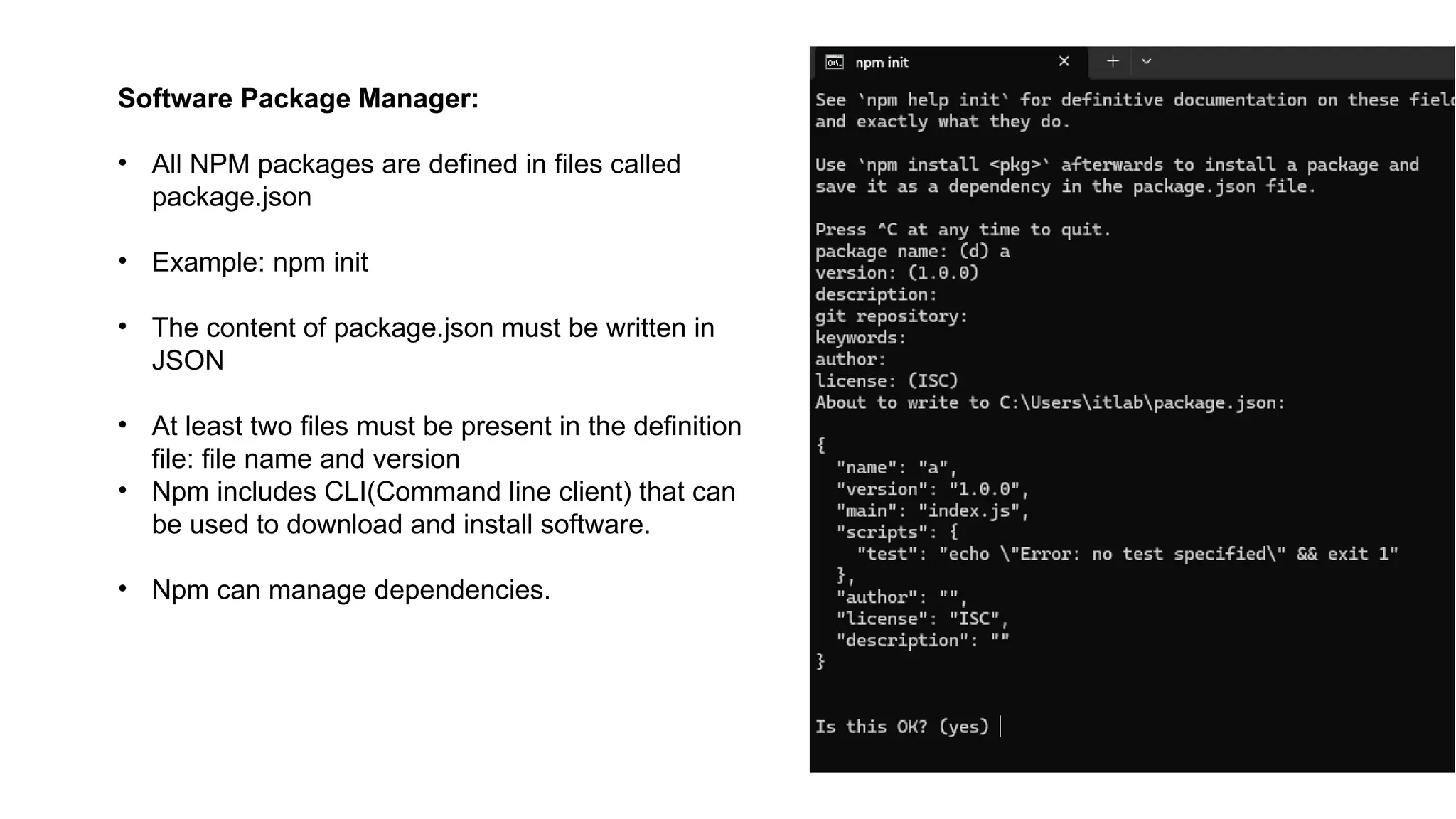
Task: Click the 'Npm can manage dependencies.' bullet
Action: (x=351, y=590)
